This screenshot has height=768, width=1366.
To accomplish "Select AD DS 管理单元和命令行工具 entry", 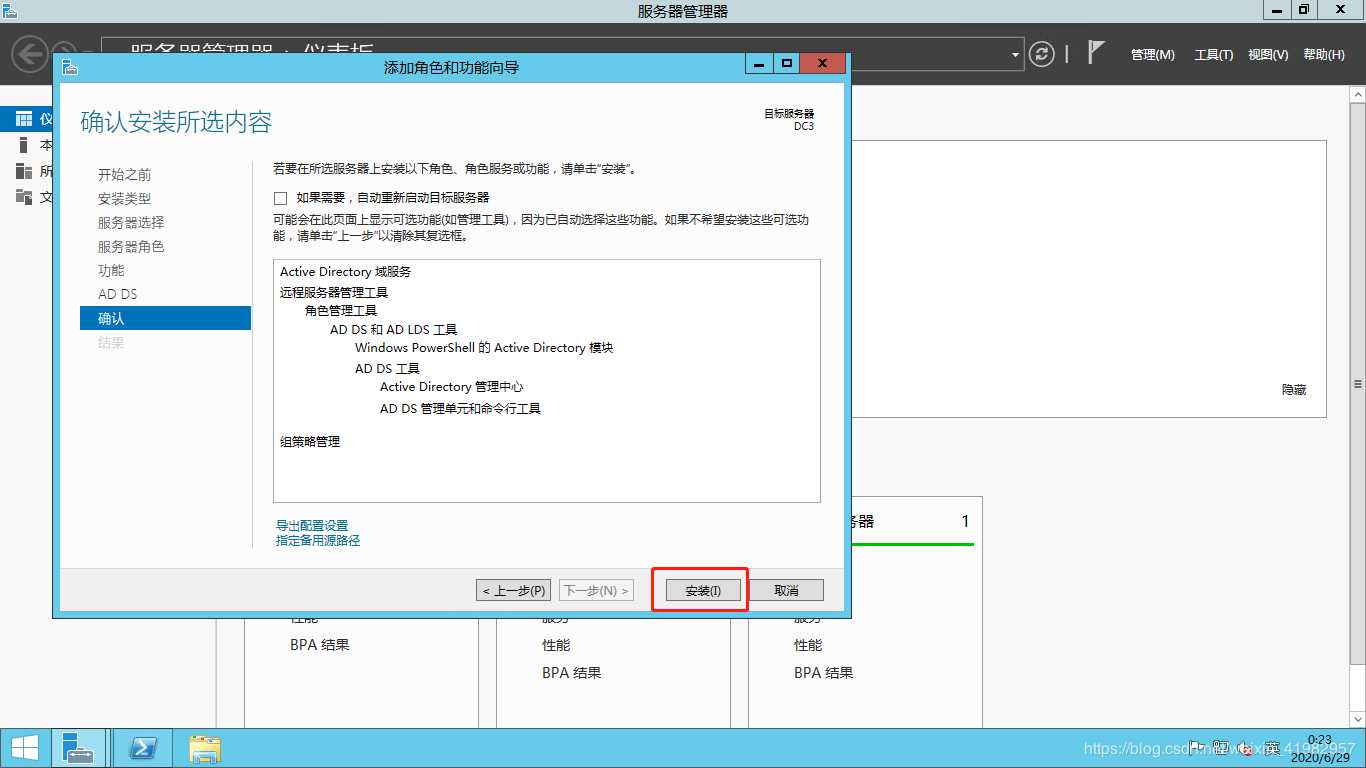I will point(460,409).
